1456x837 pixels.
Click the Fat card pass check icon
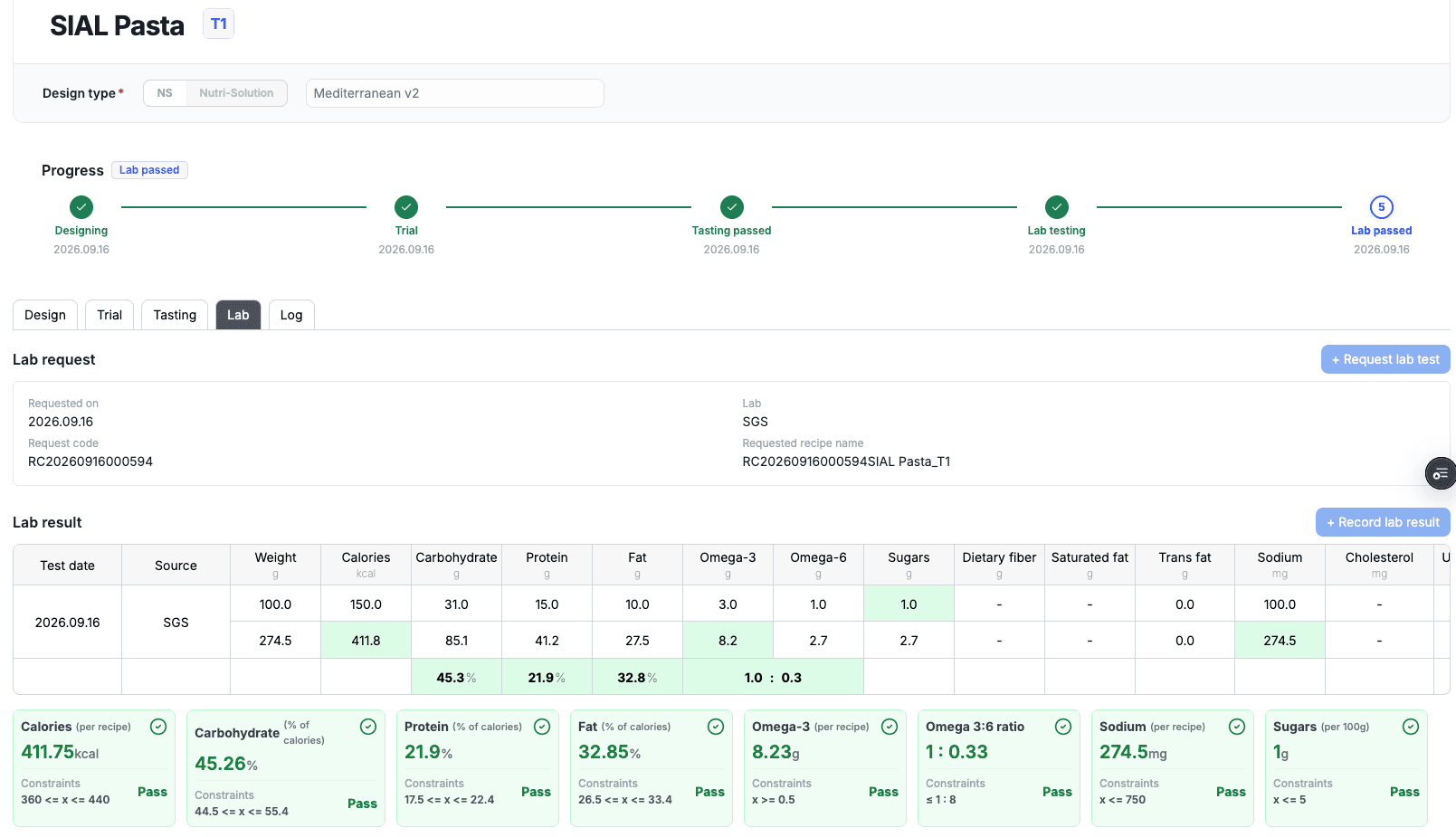click(716, 727)
